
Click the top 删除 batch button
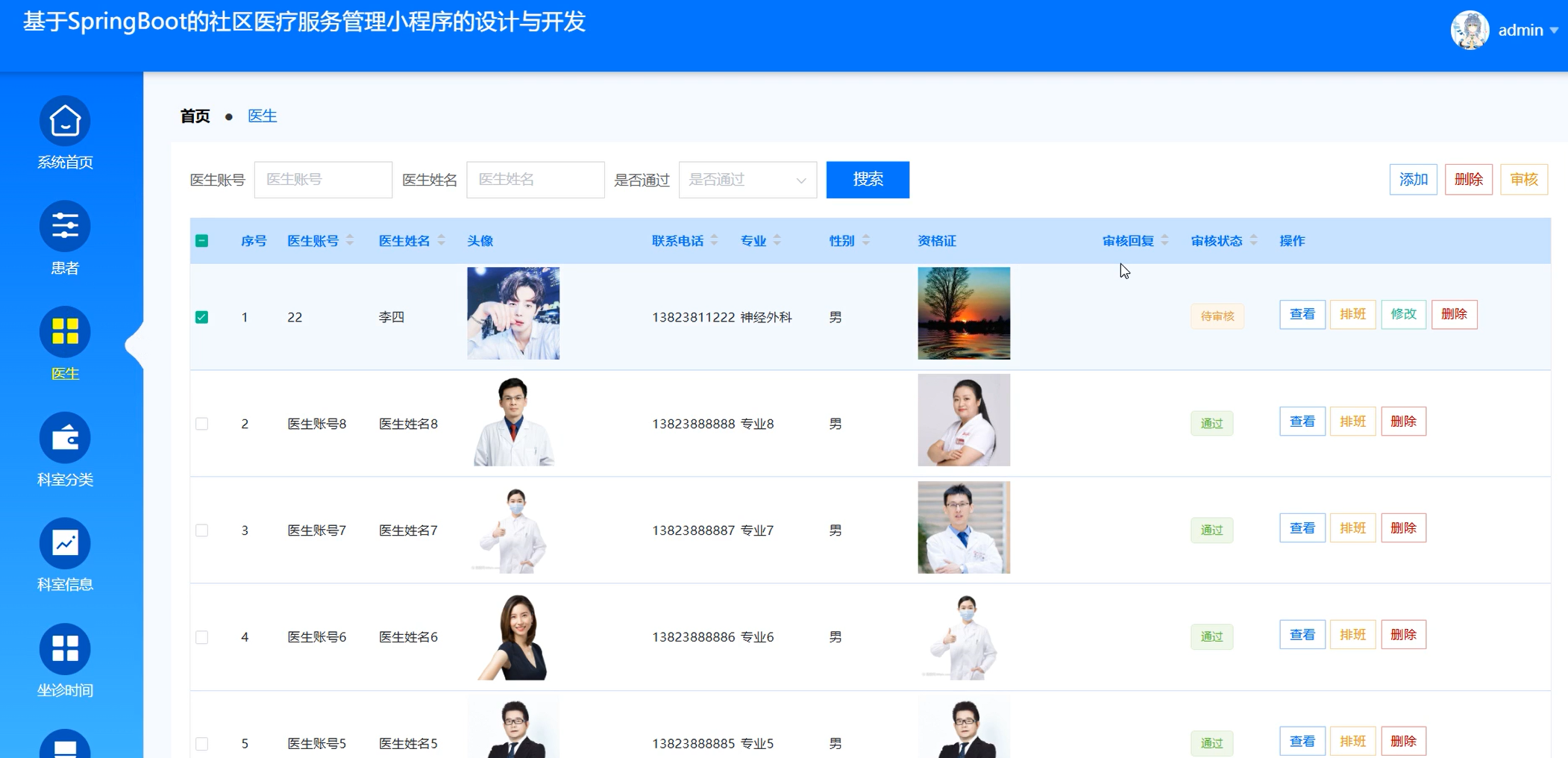pyautogui.click(x=1468, y=180)
